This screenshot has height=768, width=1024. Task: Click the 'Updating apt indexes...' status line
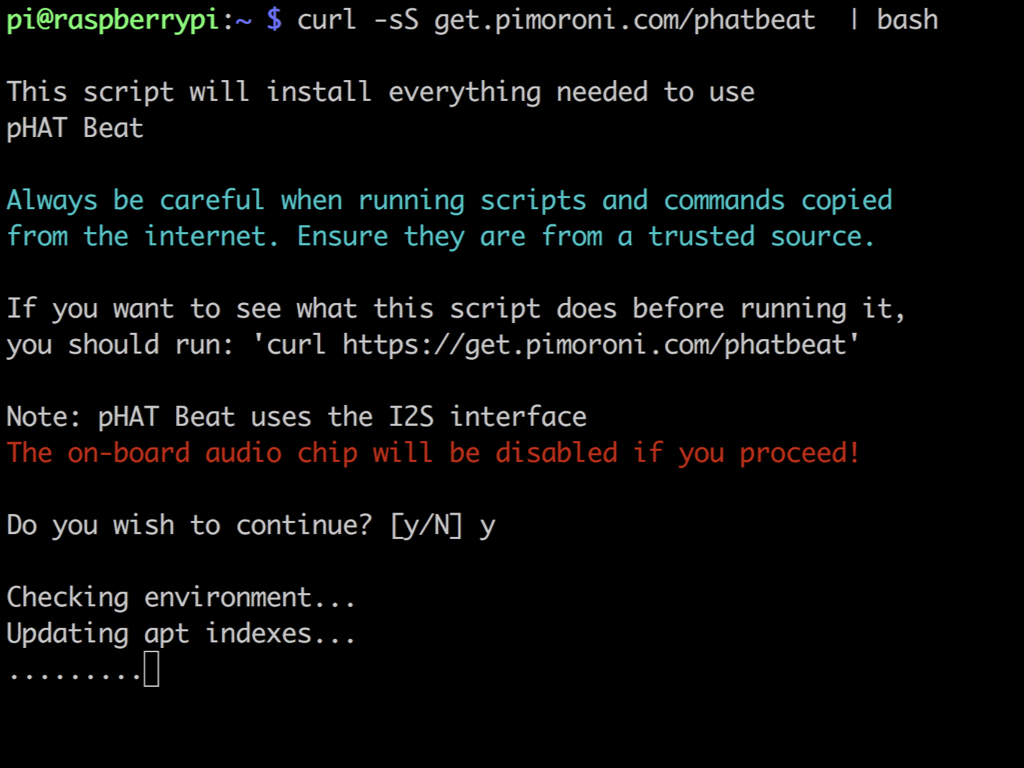pyautogui.click(x=181, y=634)
